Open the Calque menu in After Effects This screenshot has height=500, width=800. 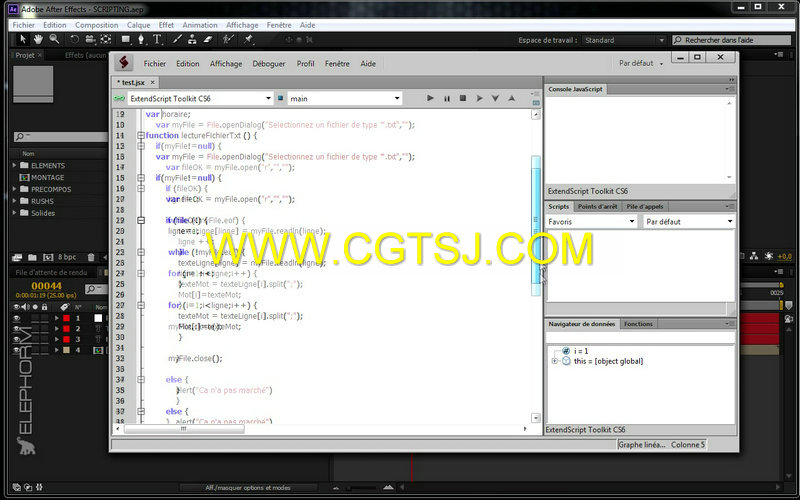point(138,25)
